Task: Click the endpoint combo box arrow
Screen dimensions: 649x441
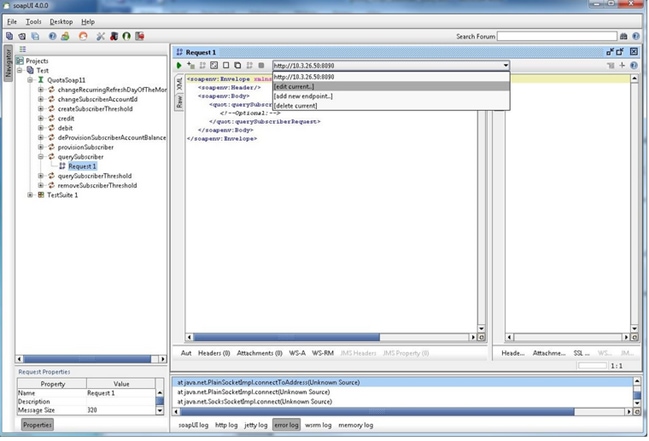Action: tap(505, 65)
